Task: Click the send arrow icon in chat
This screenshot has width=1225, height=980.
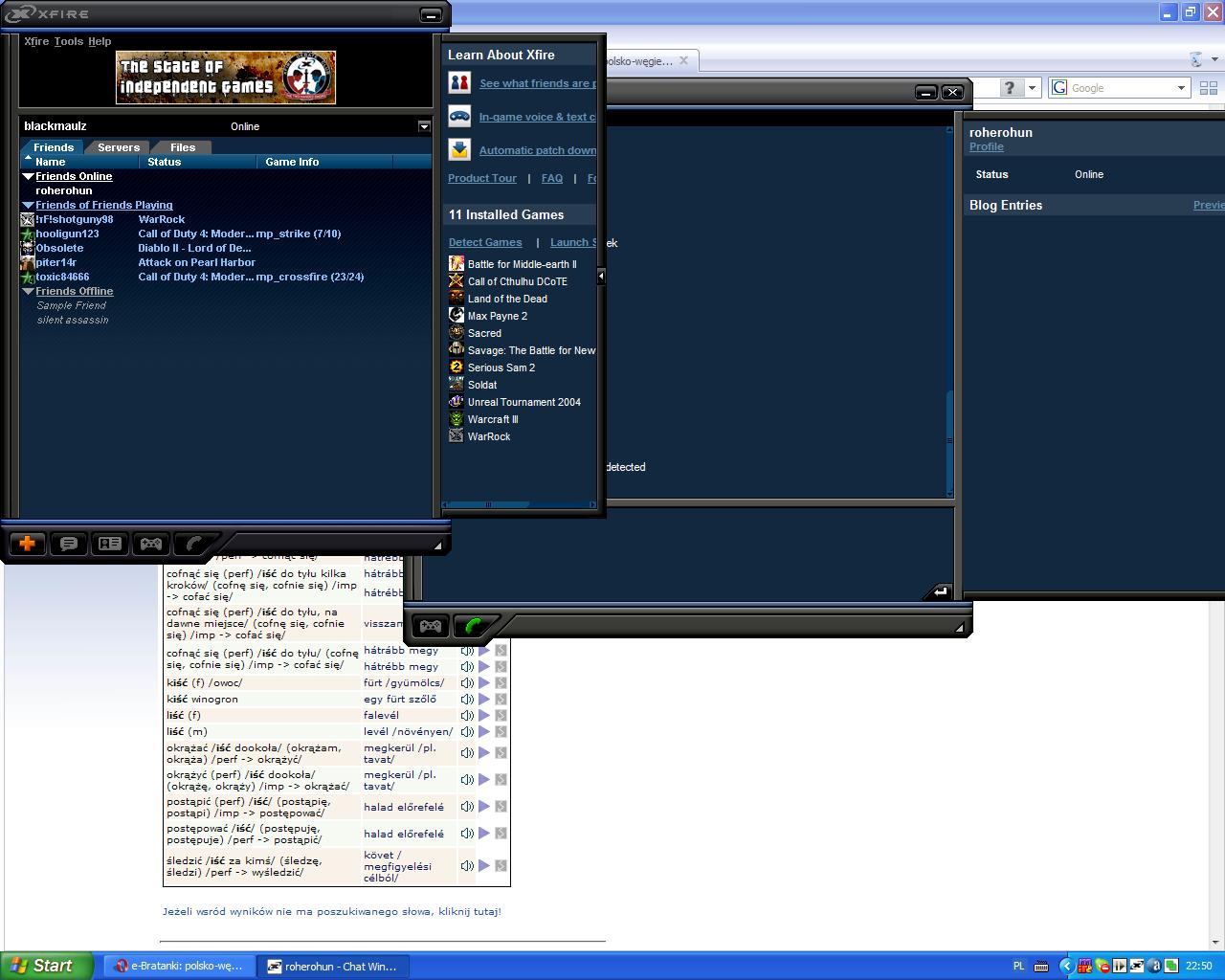Action: pos(939,591)
